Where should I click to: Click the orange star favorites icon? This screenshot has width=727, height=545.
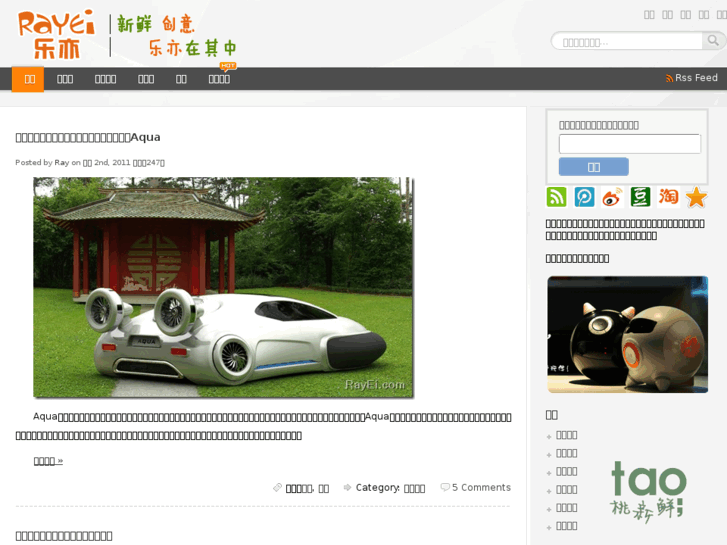click(696, 197)
